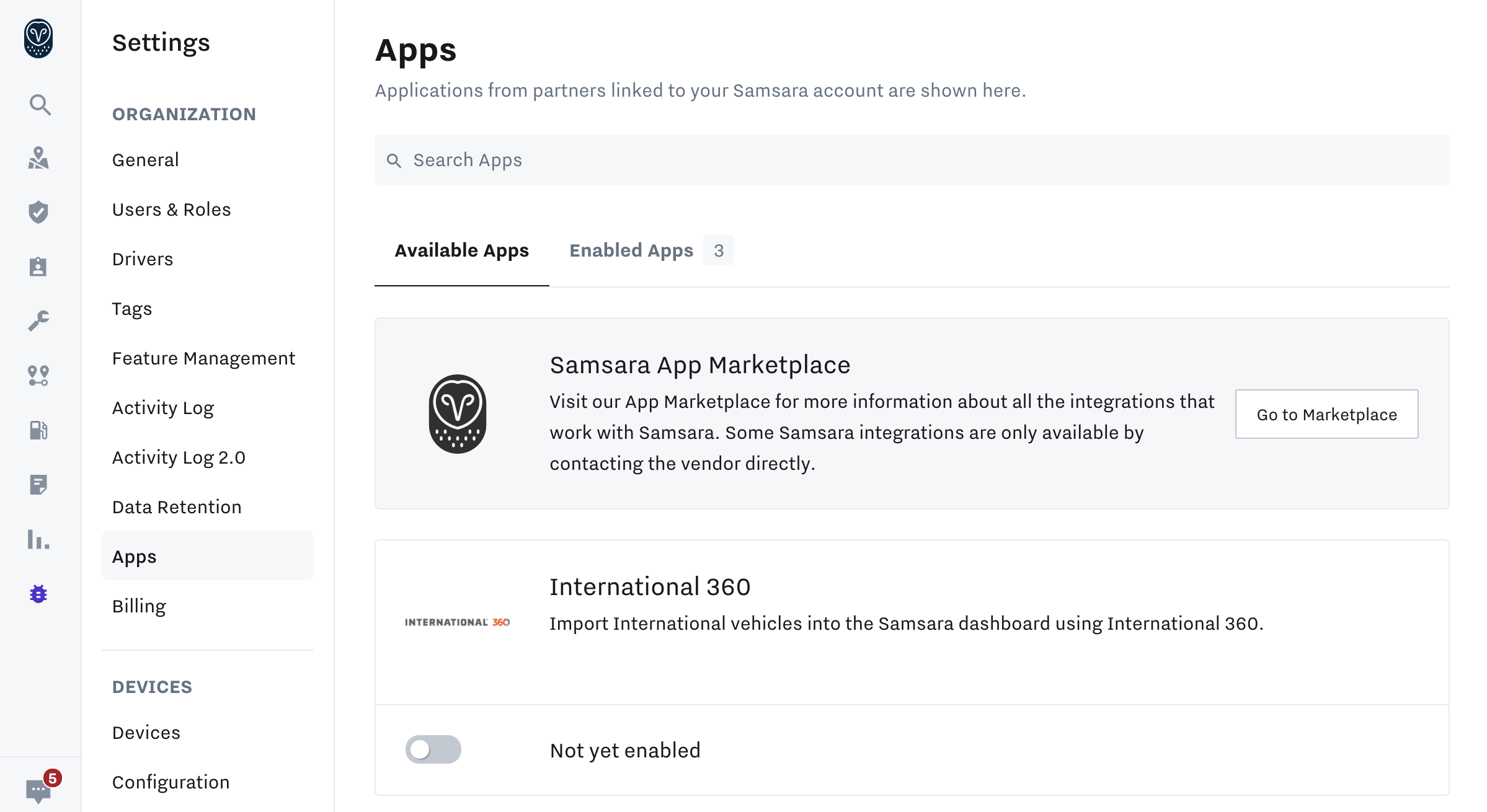This screenshot has height=812, width=1487.
Task: Select the shield/safety icon in sidebar
Action: 38,212
